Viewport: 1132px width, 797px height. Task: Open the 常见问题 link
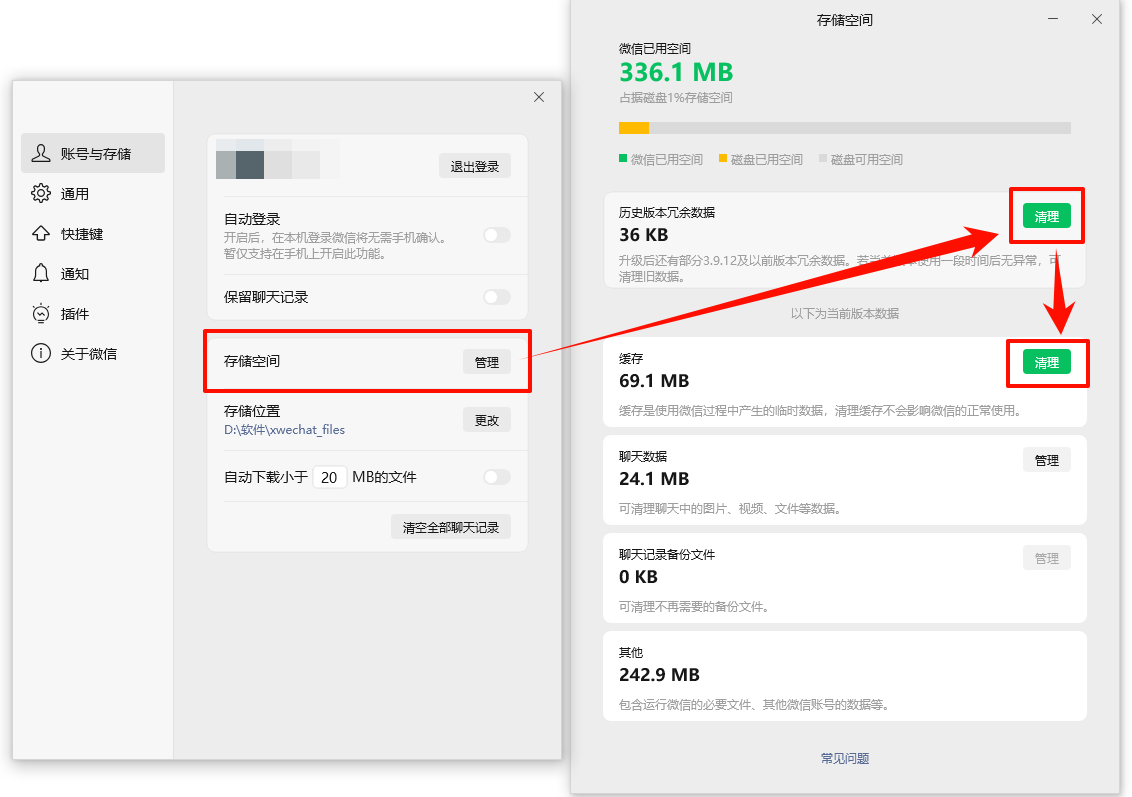(x=845, y=758)
